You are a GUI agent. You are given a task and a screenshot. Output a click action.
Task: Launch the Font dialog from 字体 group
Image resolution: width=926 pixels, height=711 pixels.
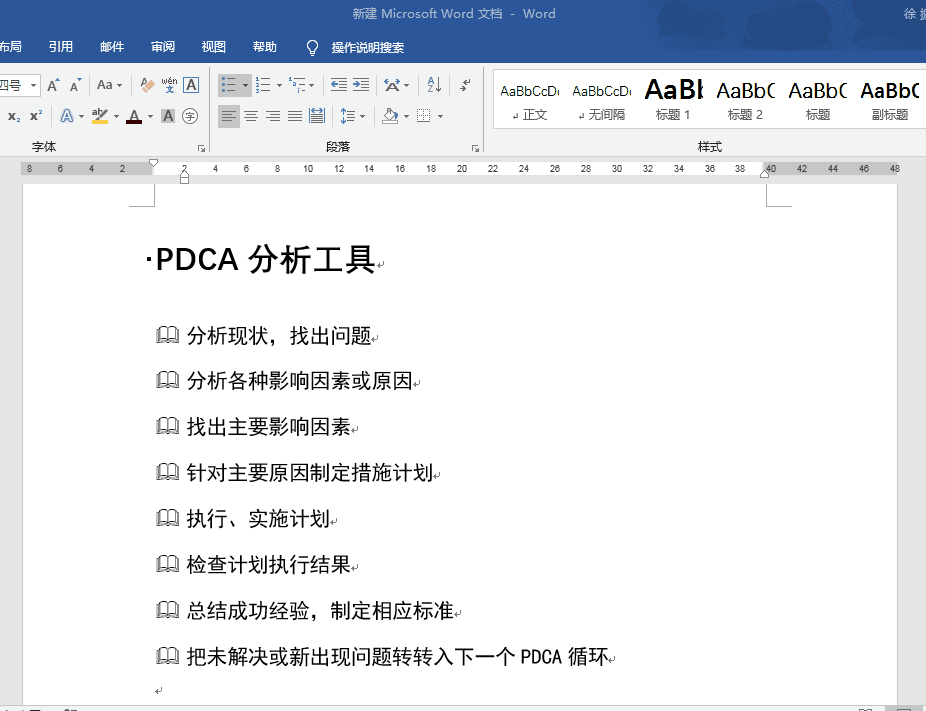click(x=201, y=148)
